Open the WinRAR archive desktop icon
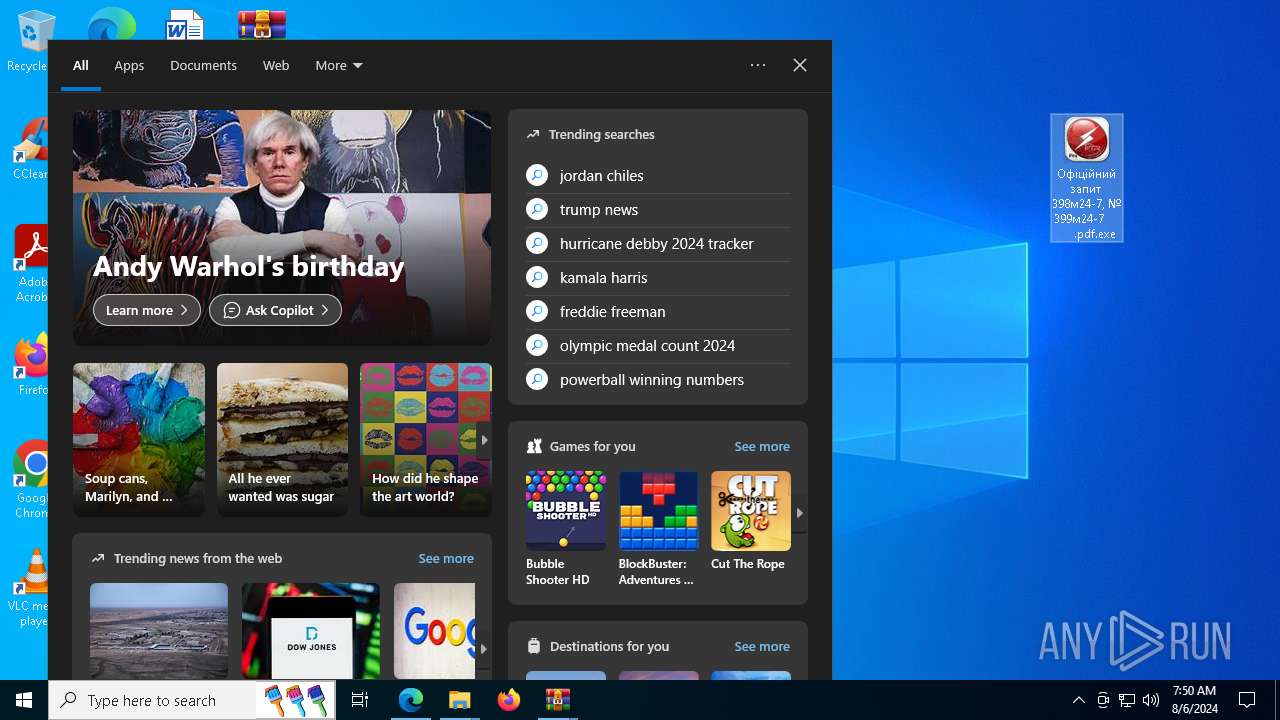Viewport: 1280px width, 720px height. (262, 24)
